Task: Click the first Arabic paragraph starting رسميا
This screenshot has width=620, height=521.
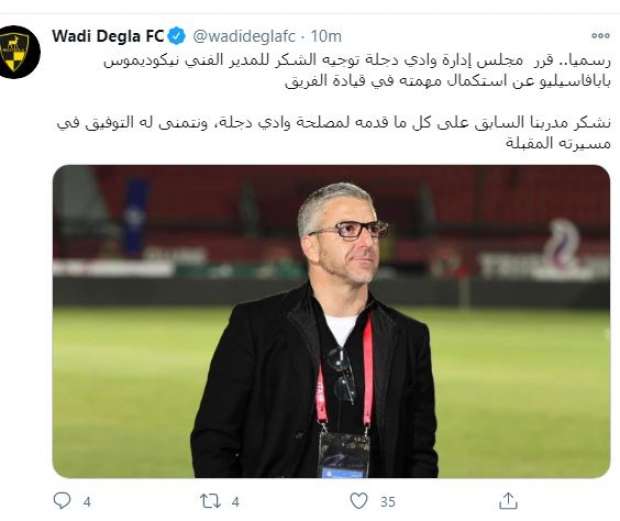Action: tap(357, 71)
